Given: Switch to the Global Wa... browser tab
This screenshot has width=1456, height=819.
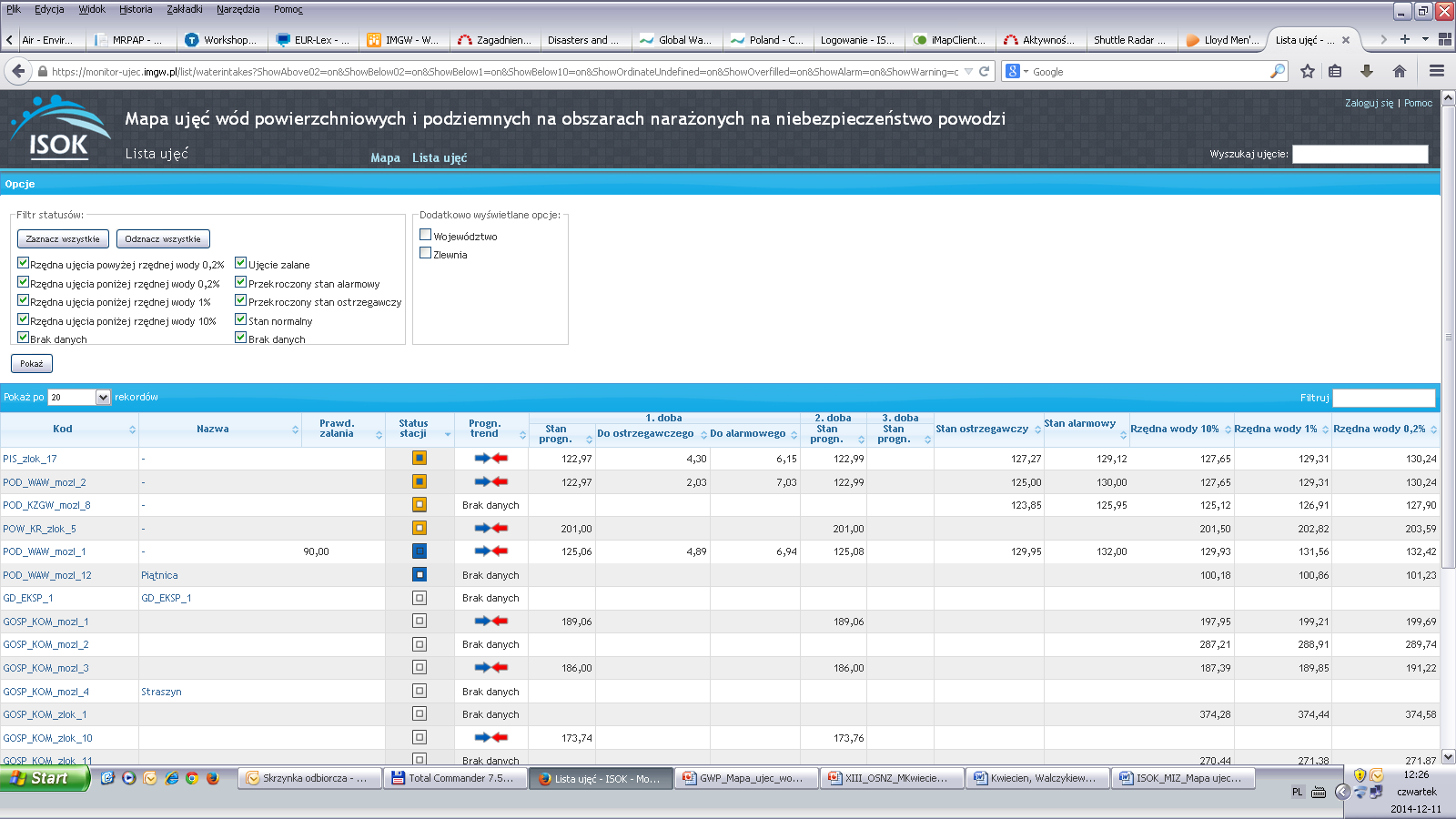Looking at the screenshot, I should pos(677,39).
